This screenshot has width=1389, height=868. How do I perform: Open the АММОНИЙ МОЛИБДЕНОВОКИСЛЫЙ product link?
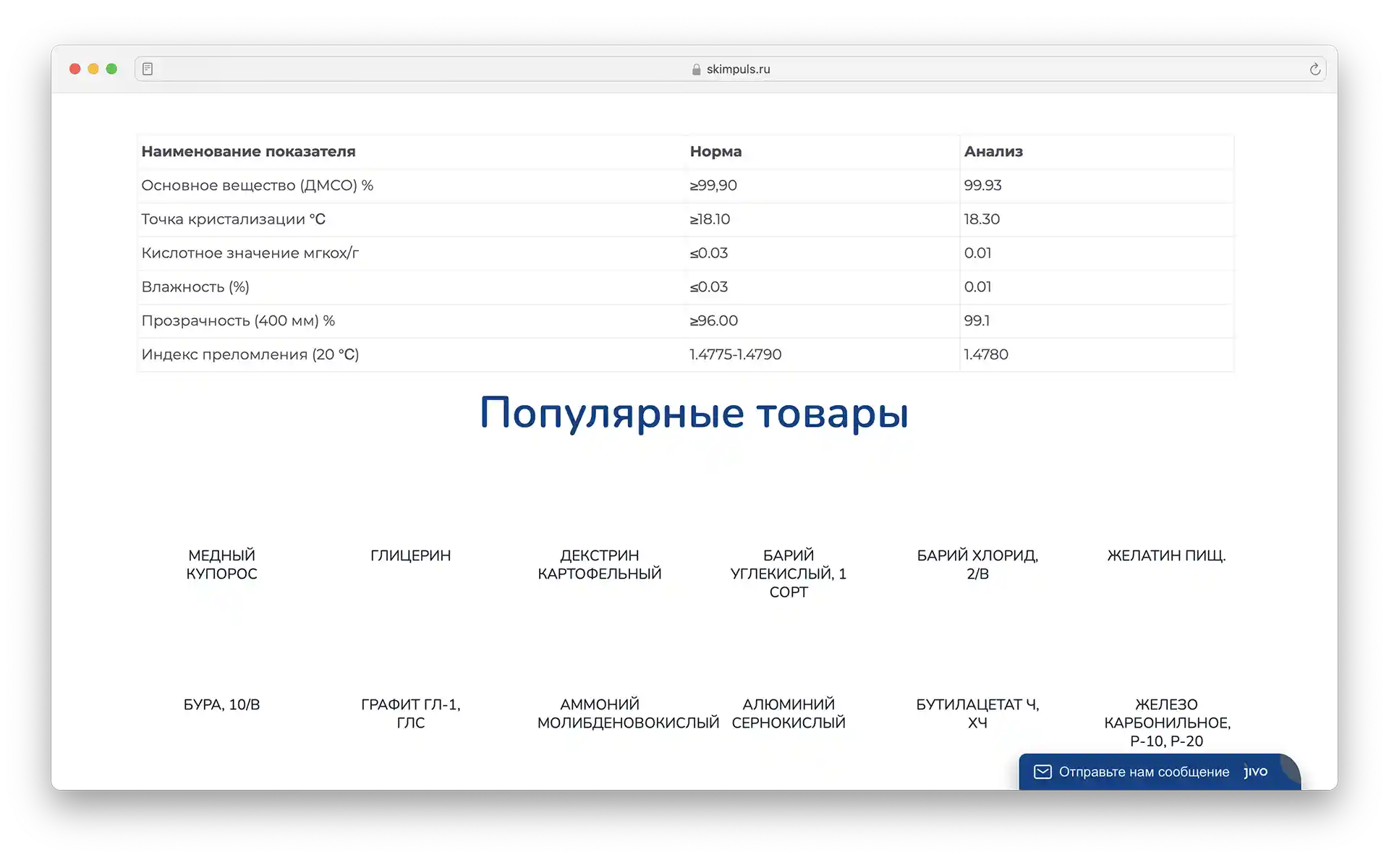tap(628, 713)
